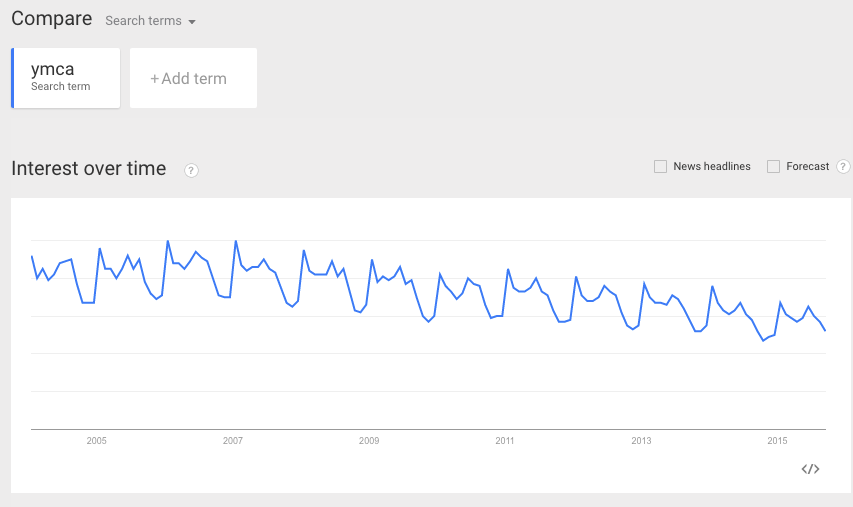Open the embed code icon below chart
This screenshot has height=507, width=853.
click(x=810, y=469)
